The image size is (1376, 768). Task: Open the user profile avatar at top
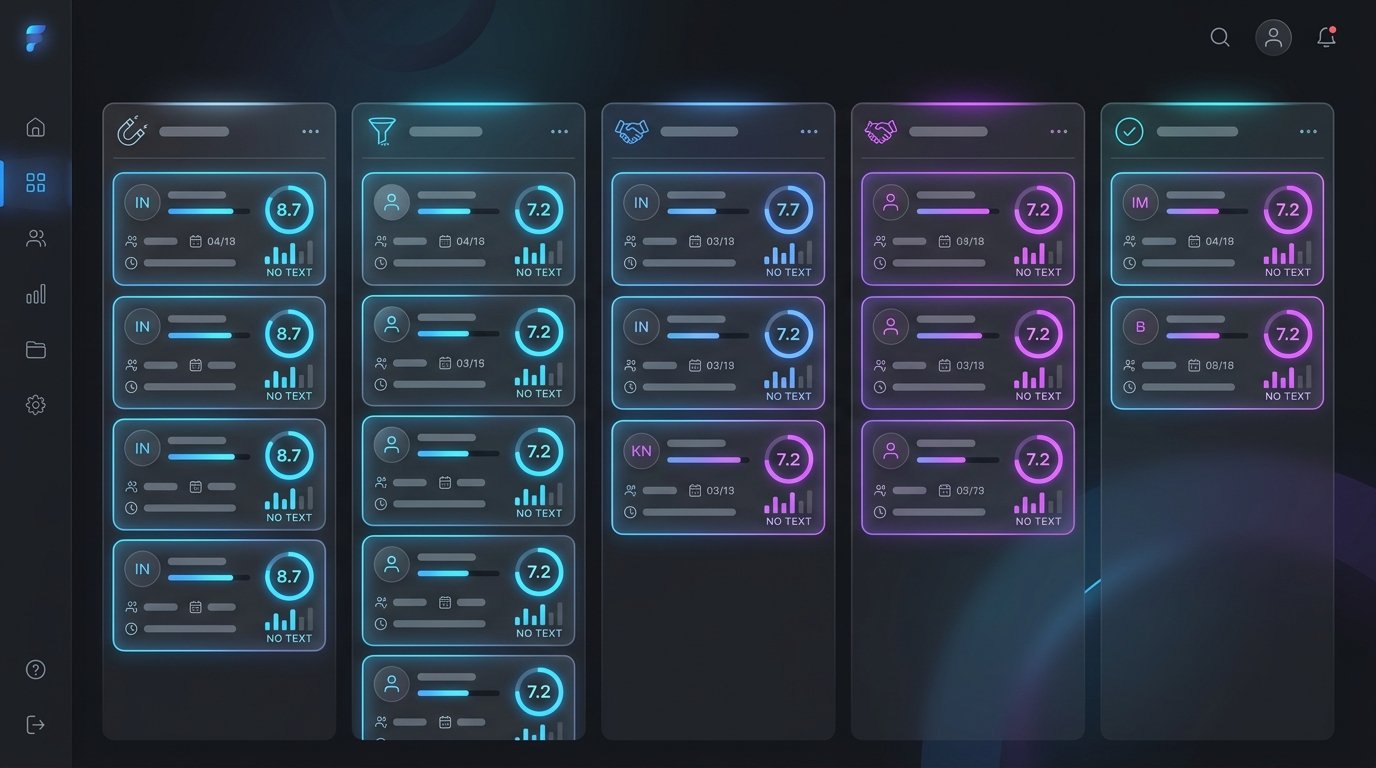click(x=1273, y=38)
